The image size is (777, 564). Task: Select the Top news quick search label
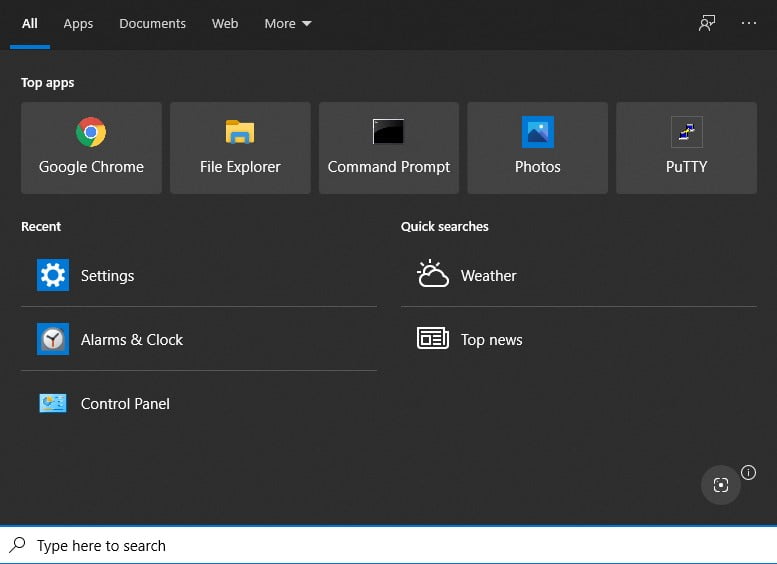click(x=492, y=340)
